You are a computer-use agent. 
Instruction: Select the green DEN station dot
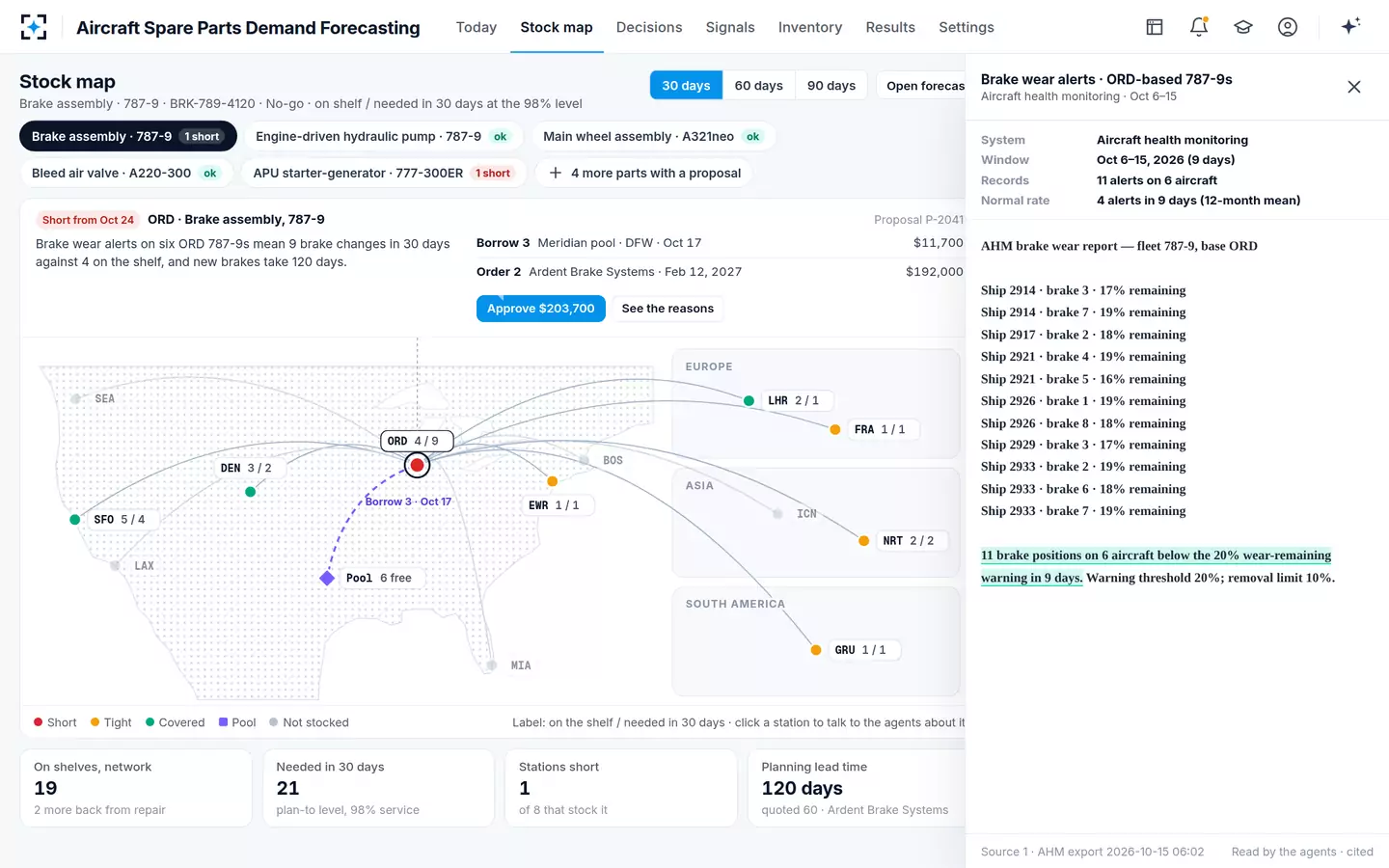(x=251, y=492)
